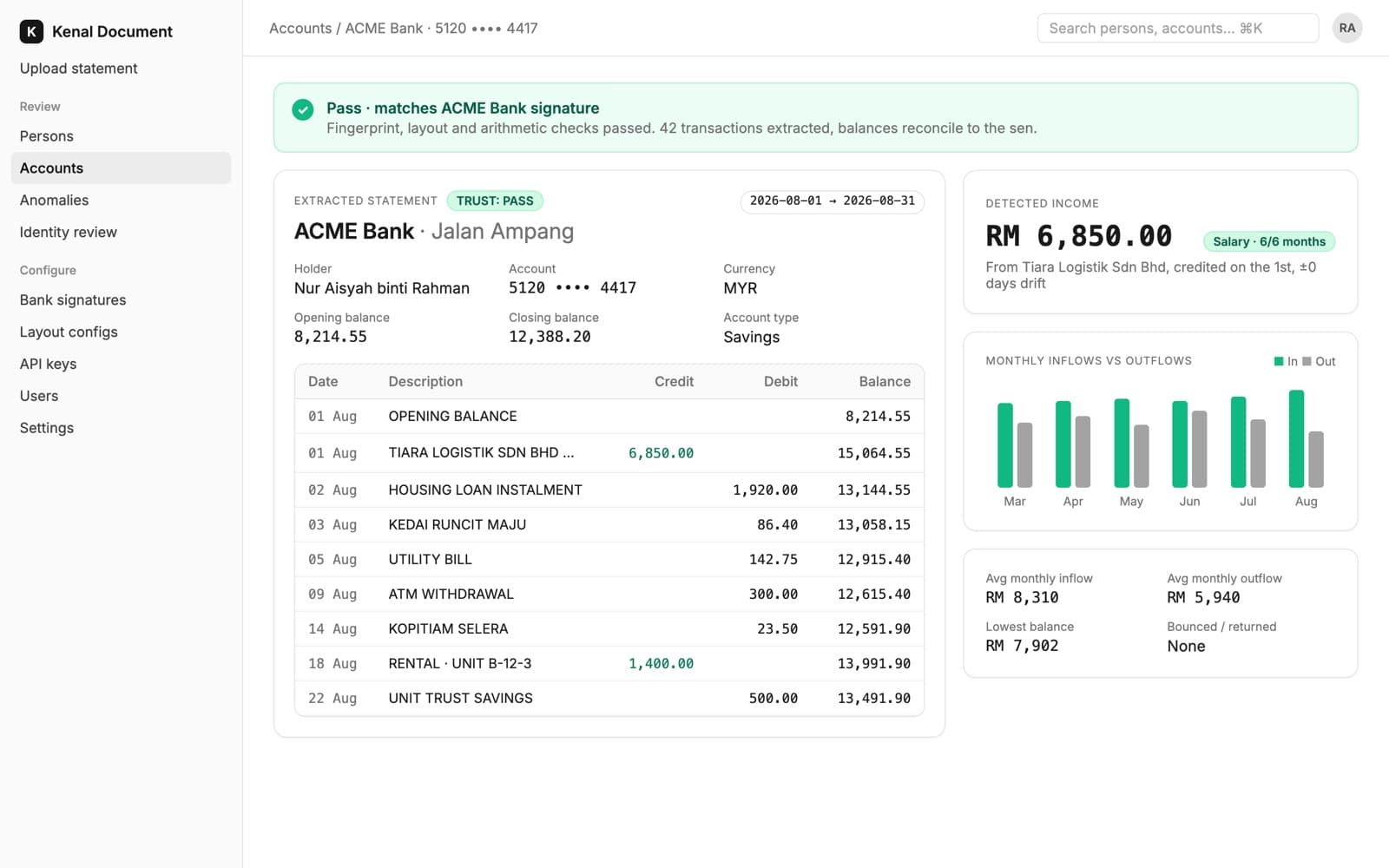Image resolution: width=1389 pixels, height=868 pixels.
Task: Click the 1,400.00 rental credit amount
Action: pyautogui.click(x=661, y=664)
